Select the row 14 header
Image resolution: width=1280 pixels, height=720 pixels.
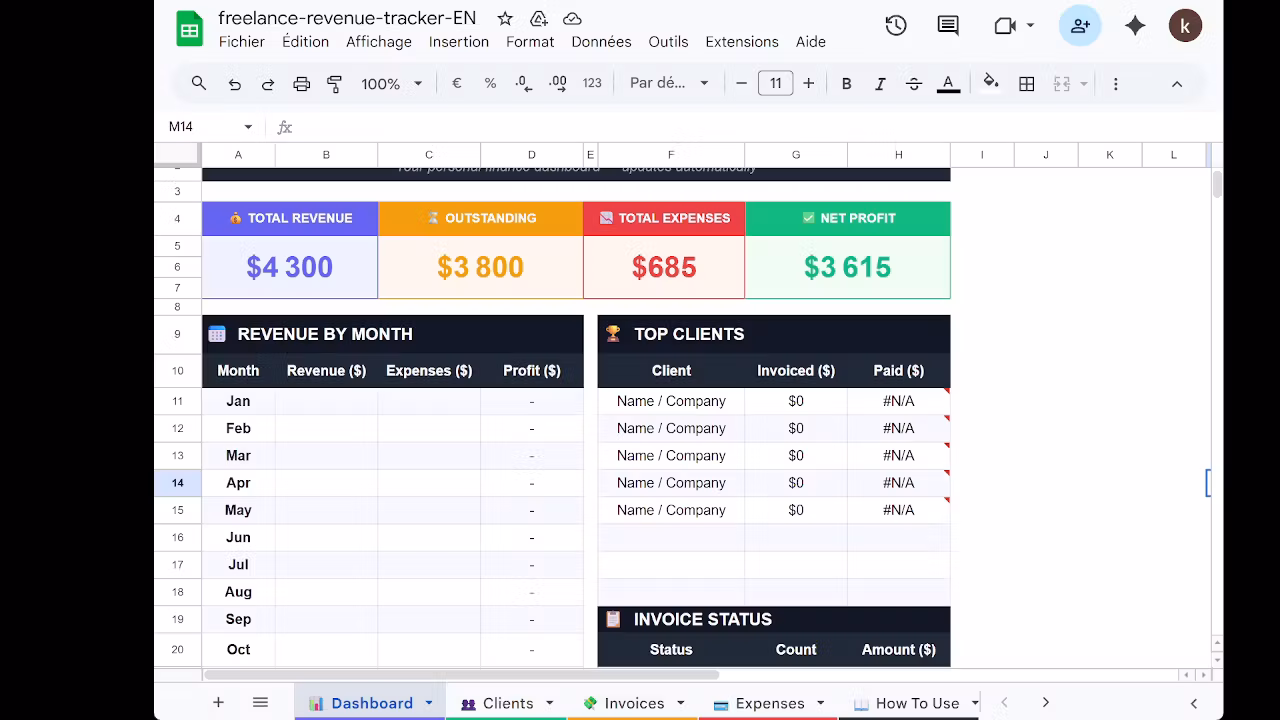click(x=177, y=483)
